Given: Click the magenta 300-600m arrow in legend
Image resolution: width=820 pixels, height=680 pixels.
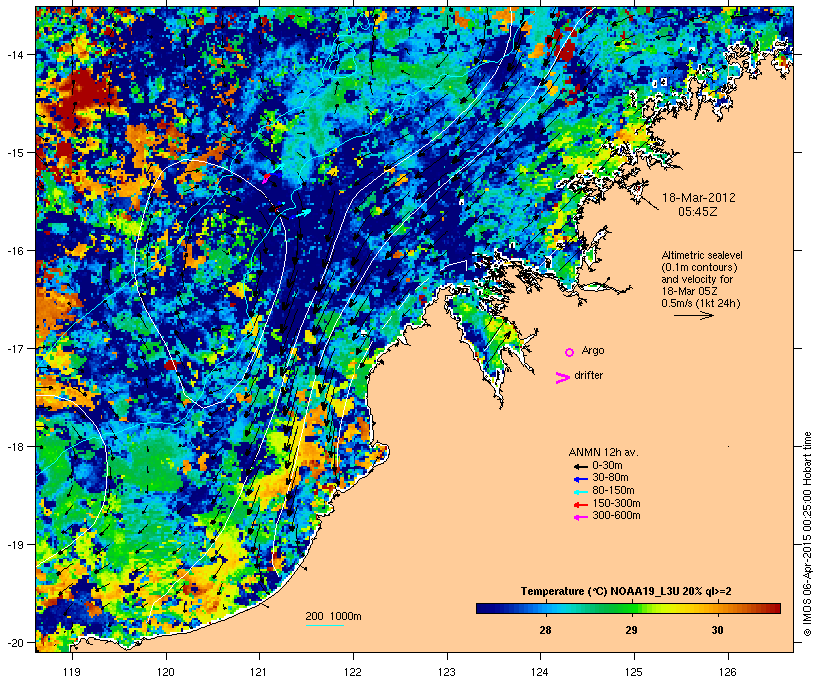Looking at the screenshot, I should click(580, 517).
